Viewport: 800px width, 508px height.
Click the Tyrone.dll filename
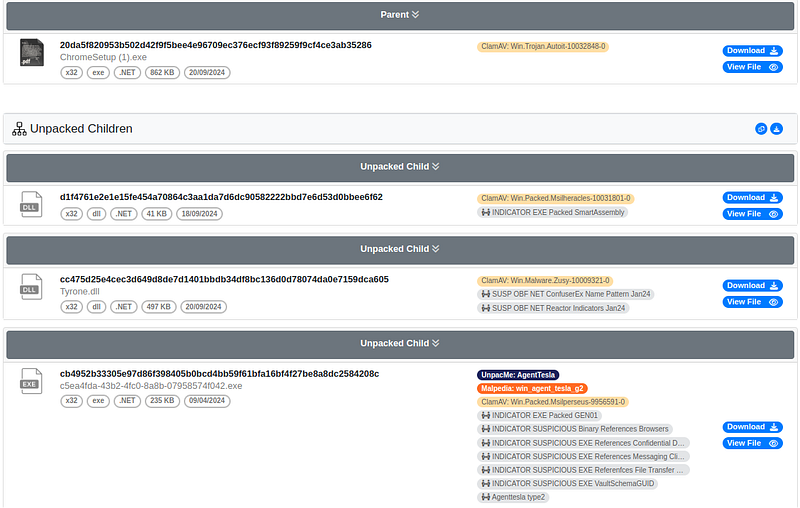[x=80, y=292]
